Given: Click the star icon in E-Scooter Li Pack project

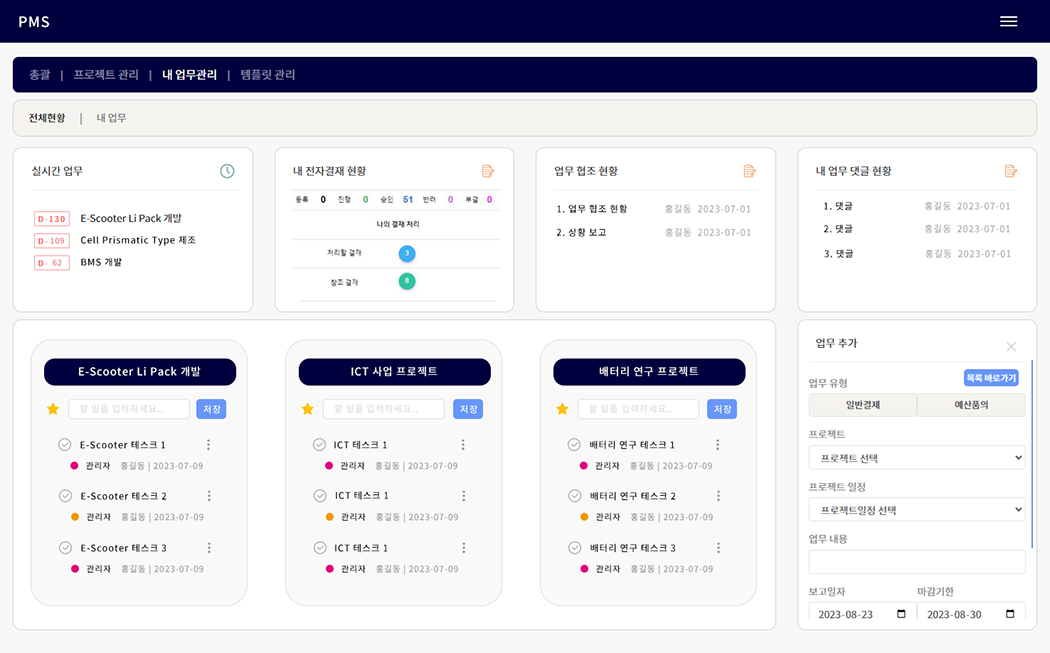Looking at the screenshot, I should pos(53,409).
